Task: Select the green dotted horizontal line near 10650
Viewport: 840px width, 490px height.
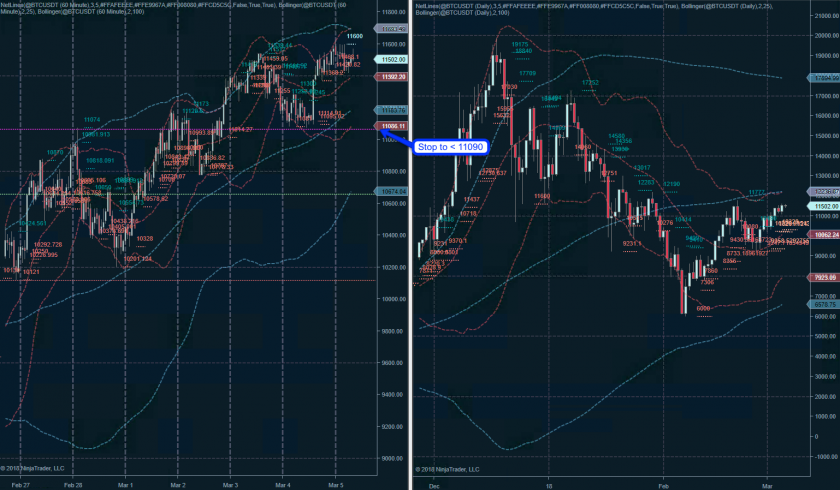Action: click(189, 194)
